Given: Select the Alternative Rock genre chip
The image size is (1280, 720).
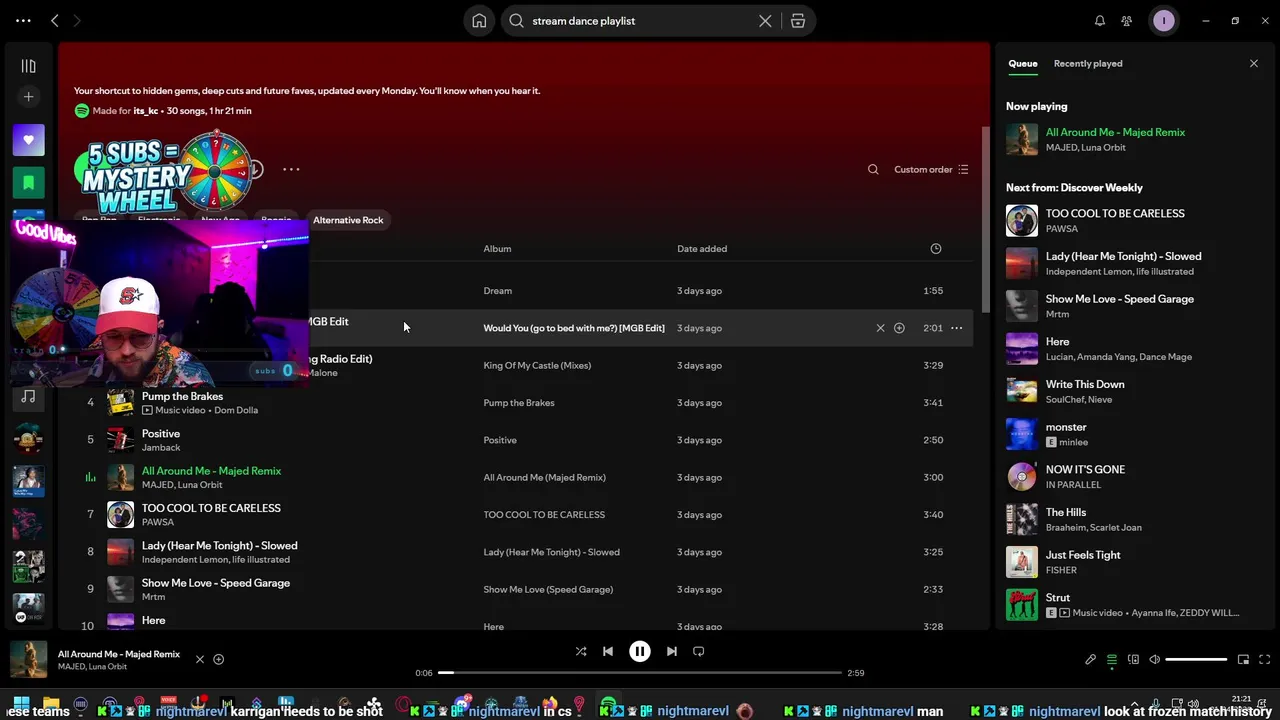Looking at the screenshot, I should (x=348, y=220).
